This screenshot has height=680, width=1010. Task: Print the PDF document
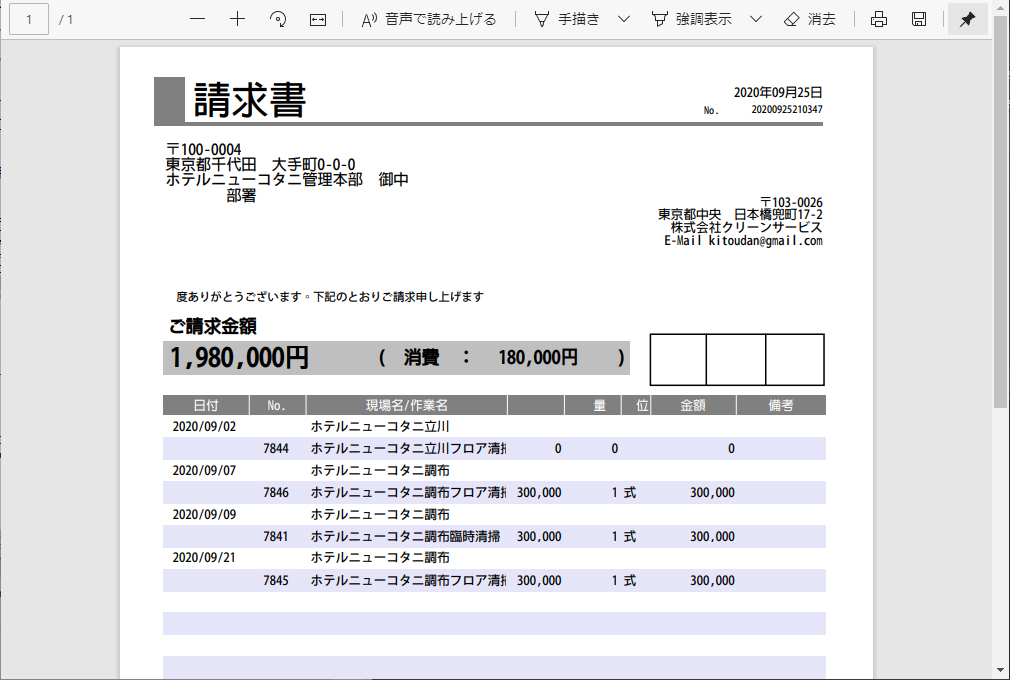tap(879, 19)
